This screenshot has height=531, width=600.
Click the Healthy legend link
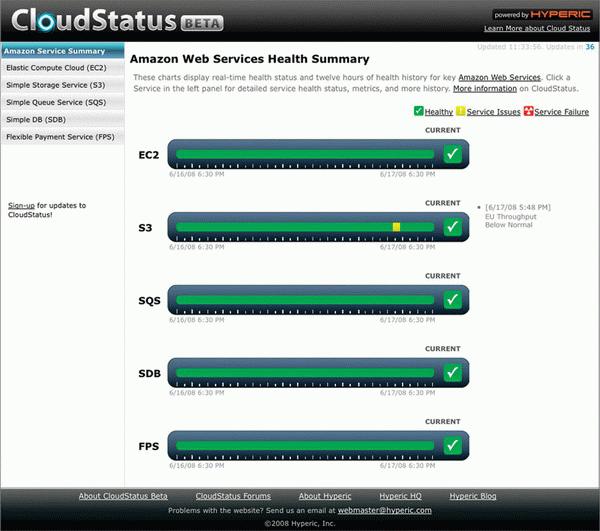pos(439,112)
